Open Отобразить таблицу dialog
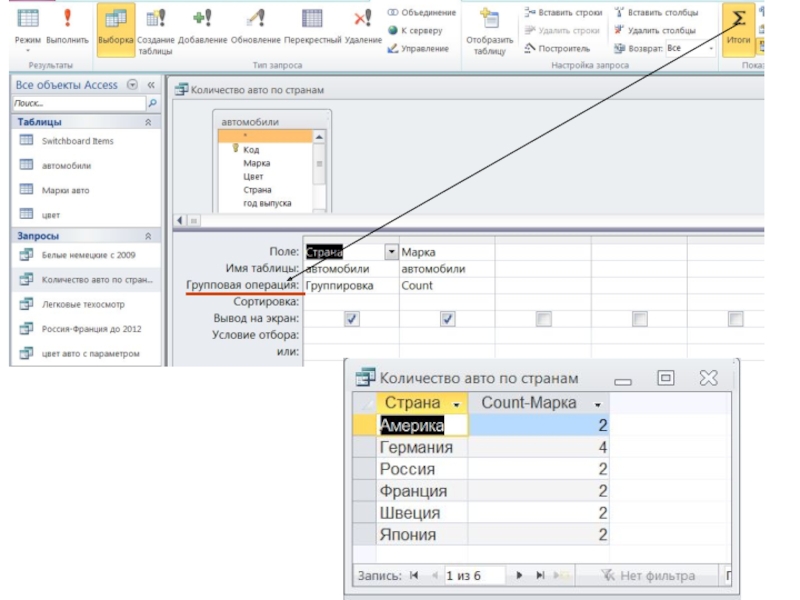This screenshot has width=800, height=600. (489, 32)
